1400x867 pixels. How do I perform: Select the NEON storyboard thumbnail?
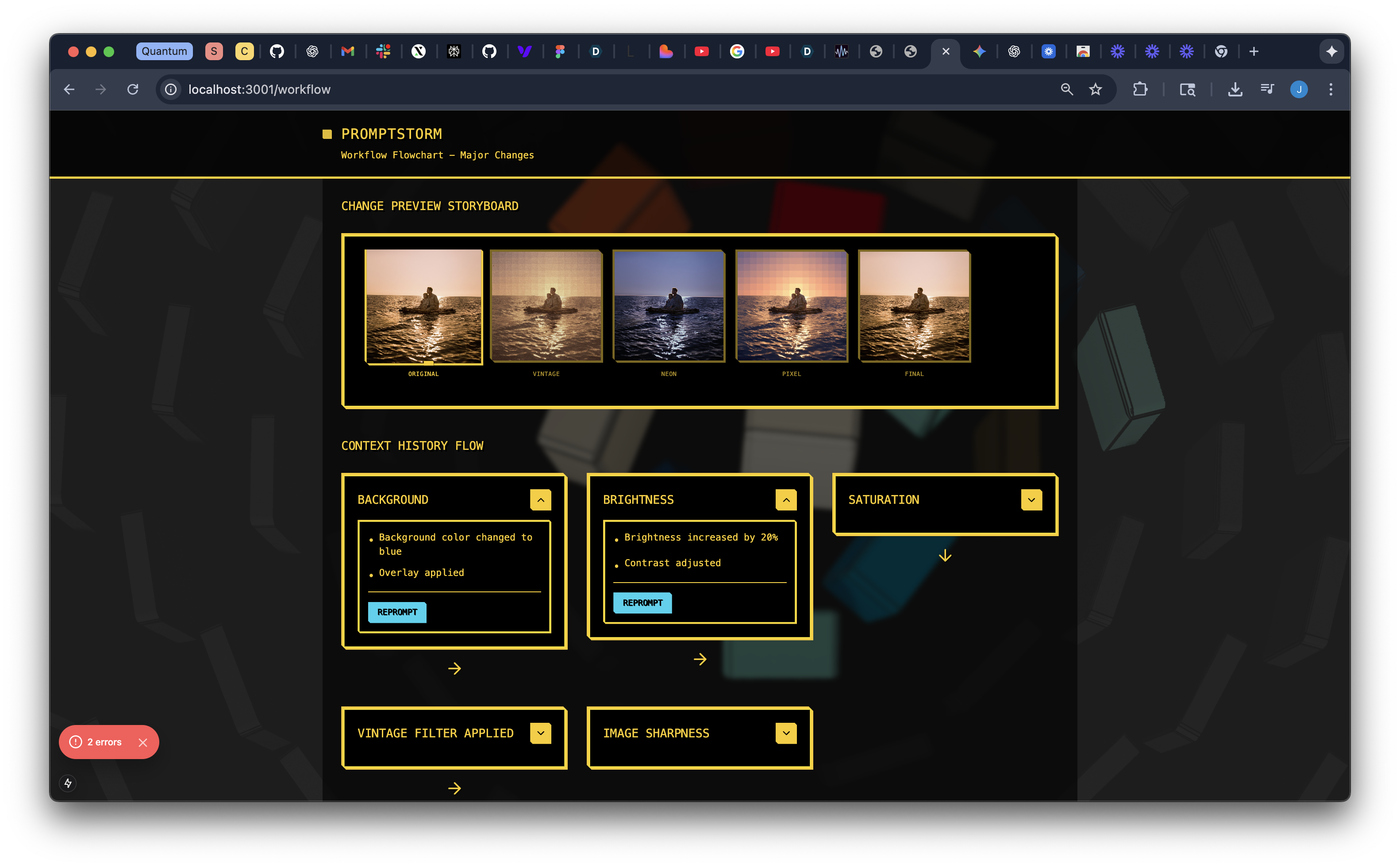(668, 306)
